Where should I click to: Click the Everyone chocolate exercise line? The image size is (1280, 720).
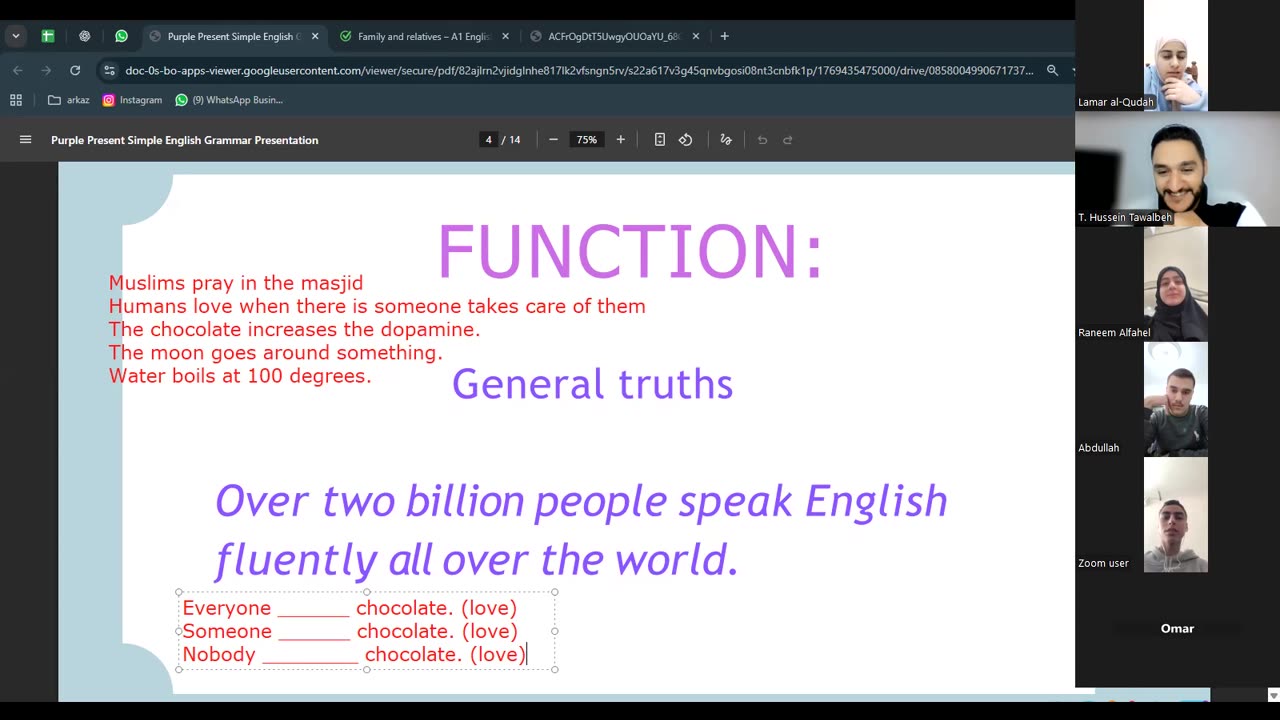(350, 608)
